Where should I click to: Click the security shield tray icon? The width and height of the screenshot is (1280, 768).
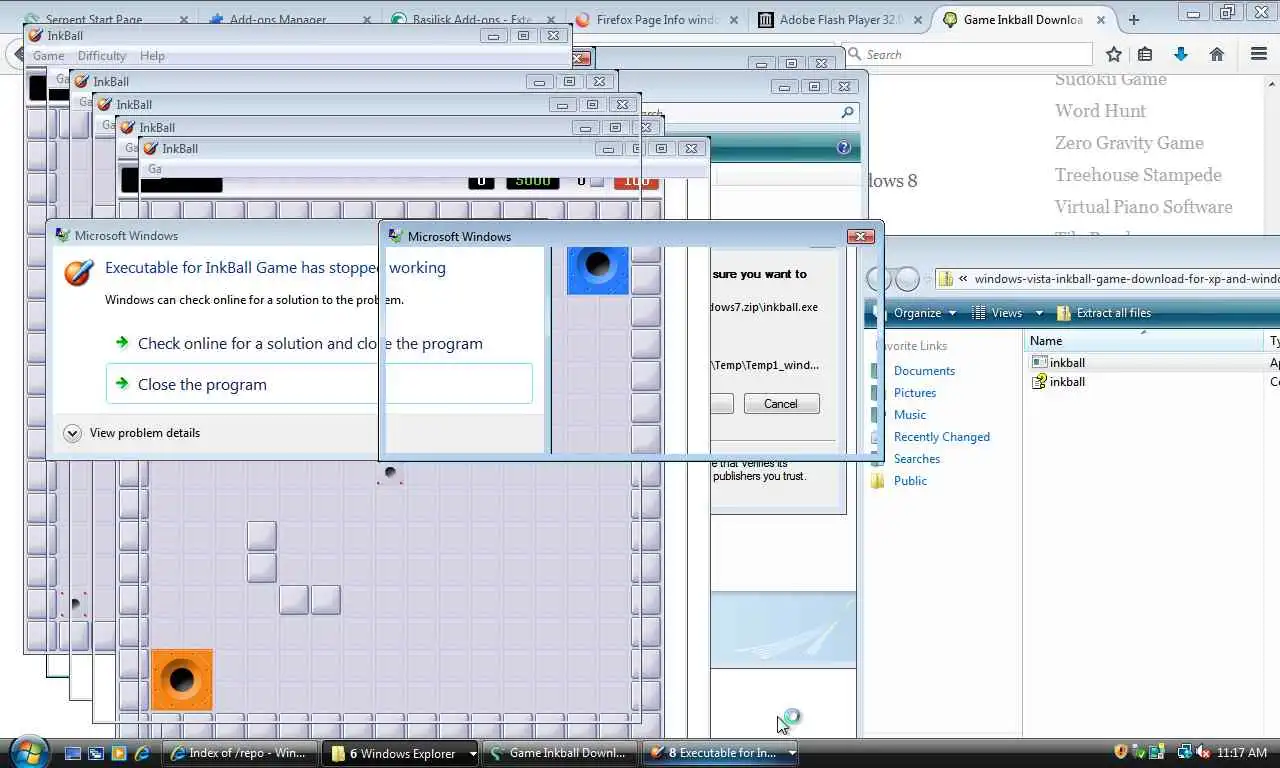point(1121,752)
